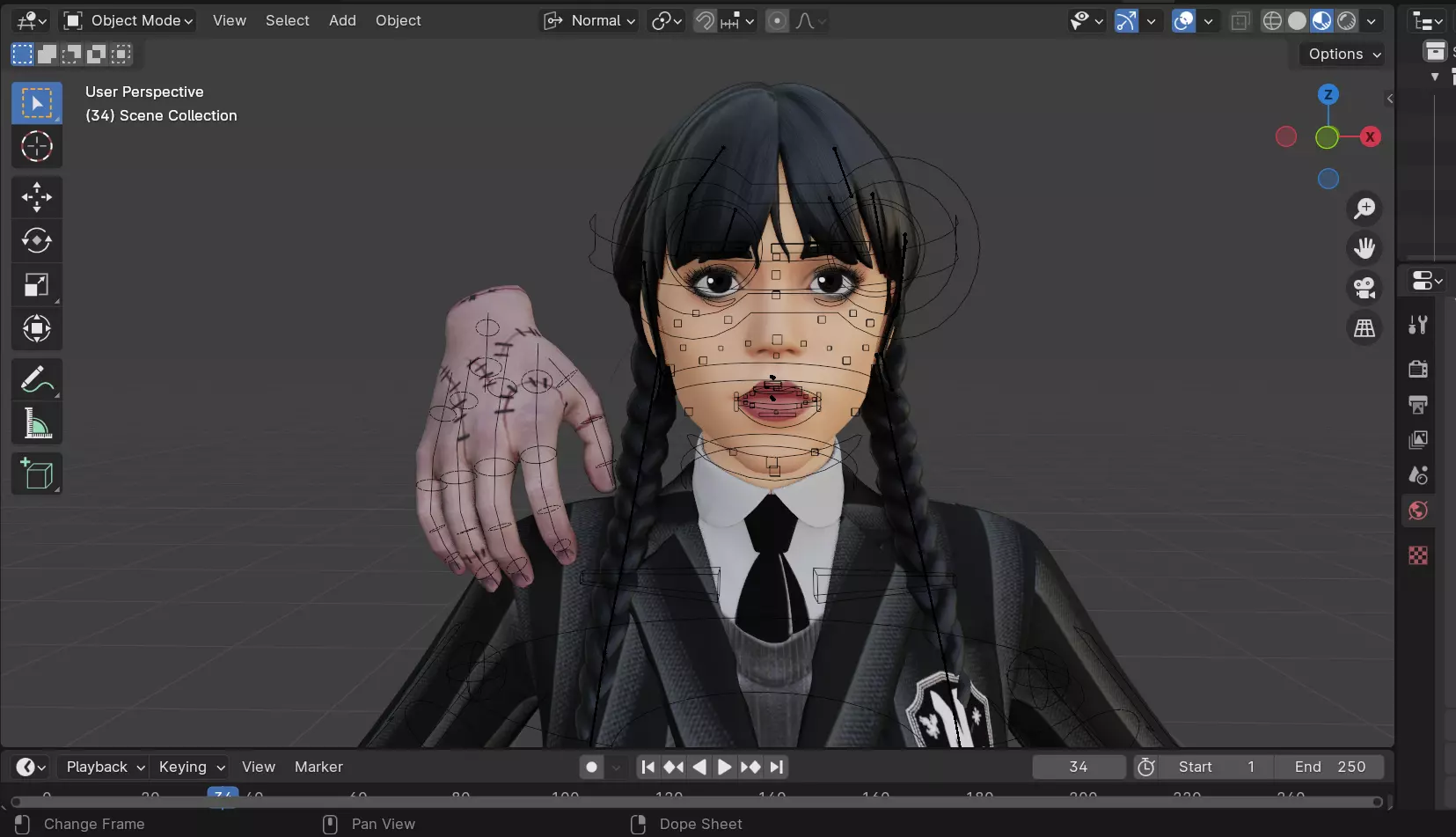Switch to wireframe viewport shading
This screenshot has width=1456, height=837.
pyautogui.click(x=1272, y=20)
